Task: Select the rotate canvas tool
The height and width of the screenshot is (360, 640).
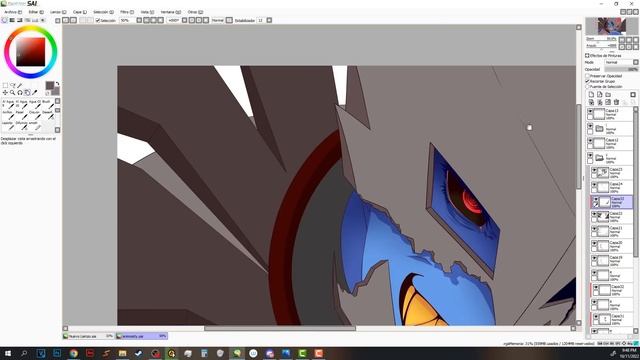Action: pyautogui.click(x=20, y=93)
